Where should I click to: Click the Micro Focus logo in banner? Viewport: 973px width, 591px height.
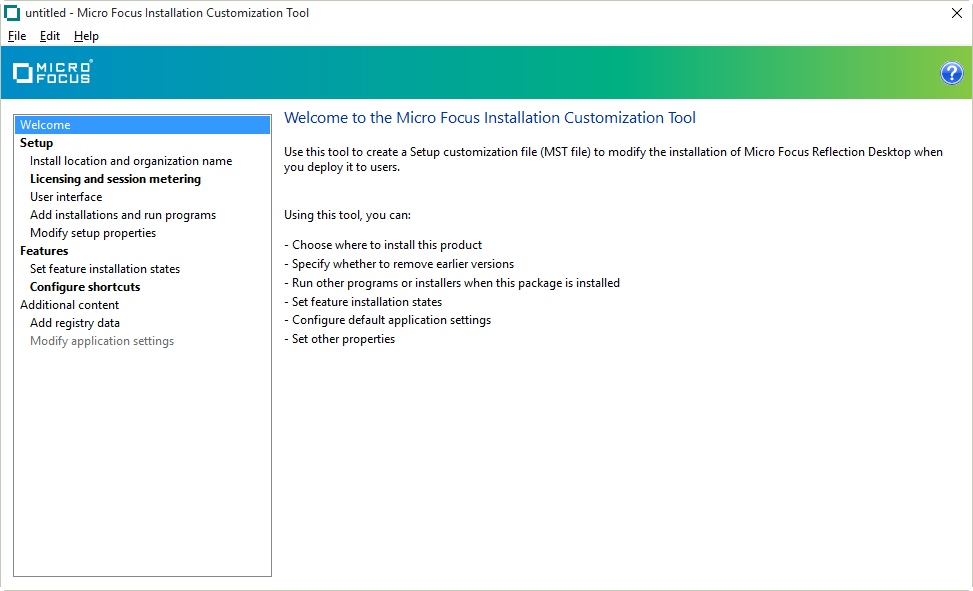tap(53, 72)
